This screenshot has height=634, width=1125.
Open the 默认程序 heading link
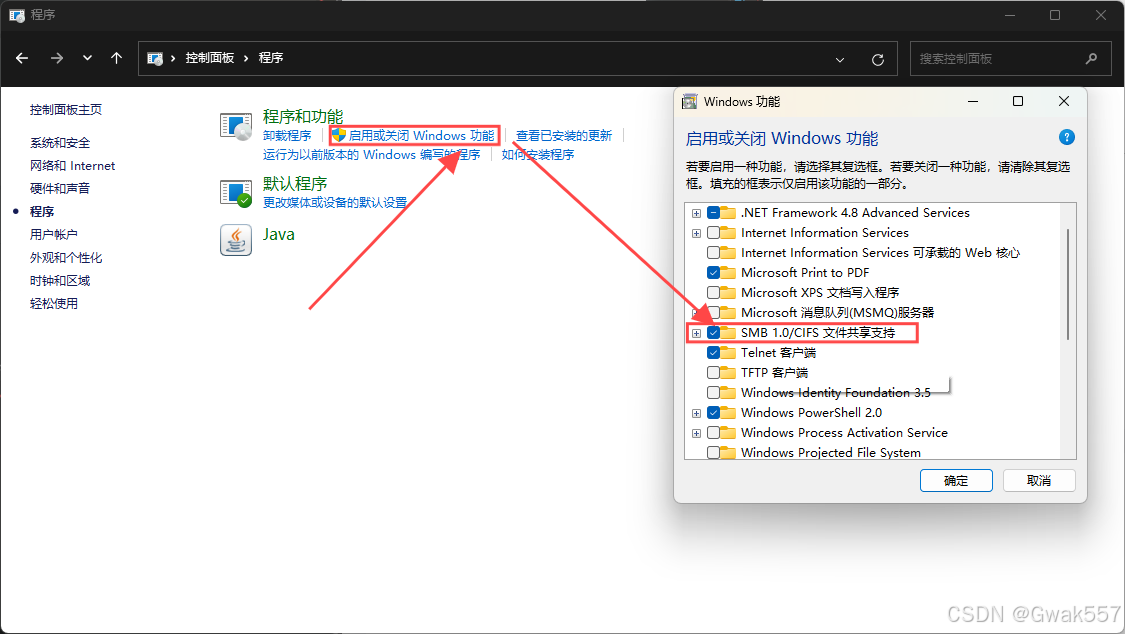tap(295, 184)
